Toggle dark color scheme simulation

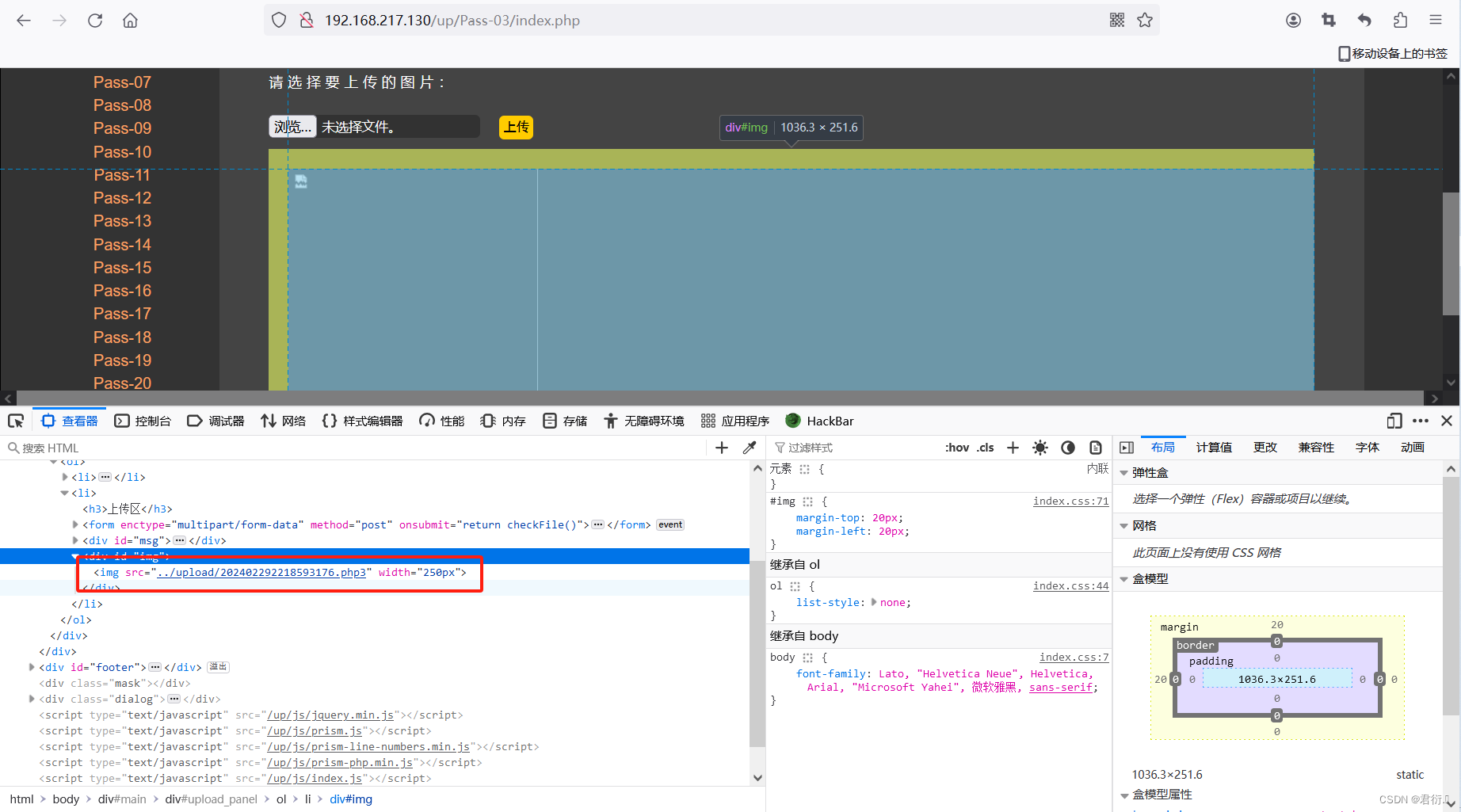tap(1068, 448)
